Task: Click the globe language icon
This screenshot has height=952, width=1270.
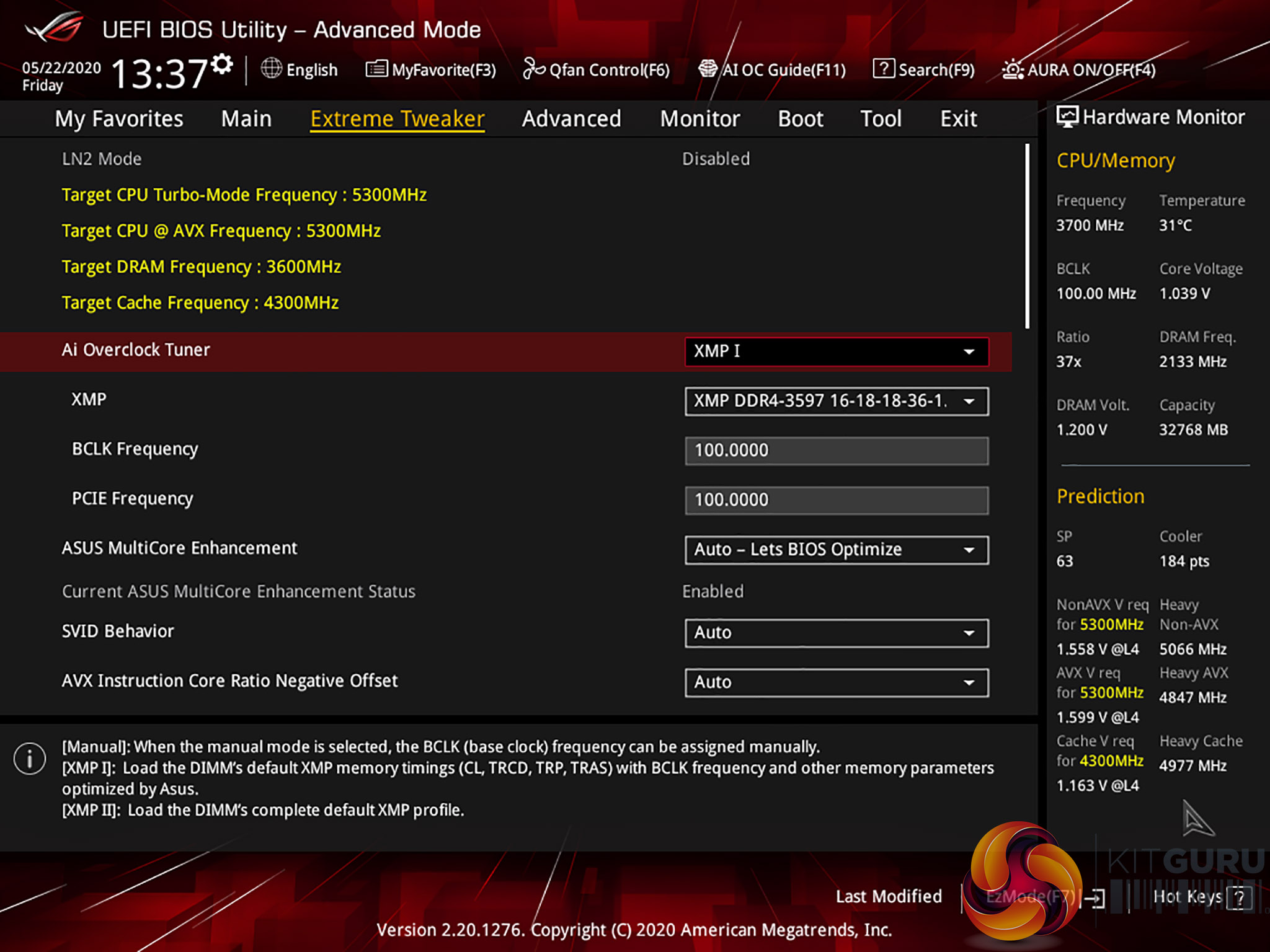Action: [x=271, y=69]
